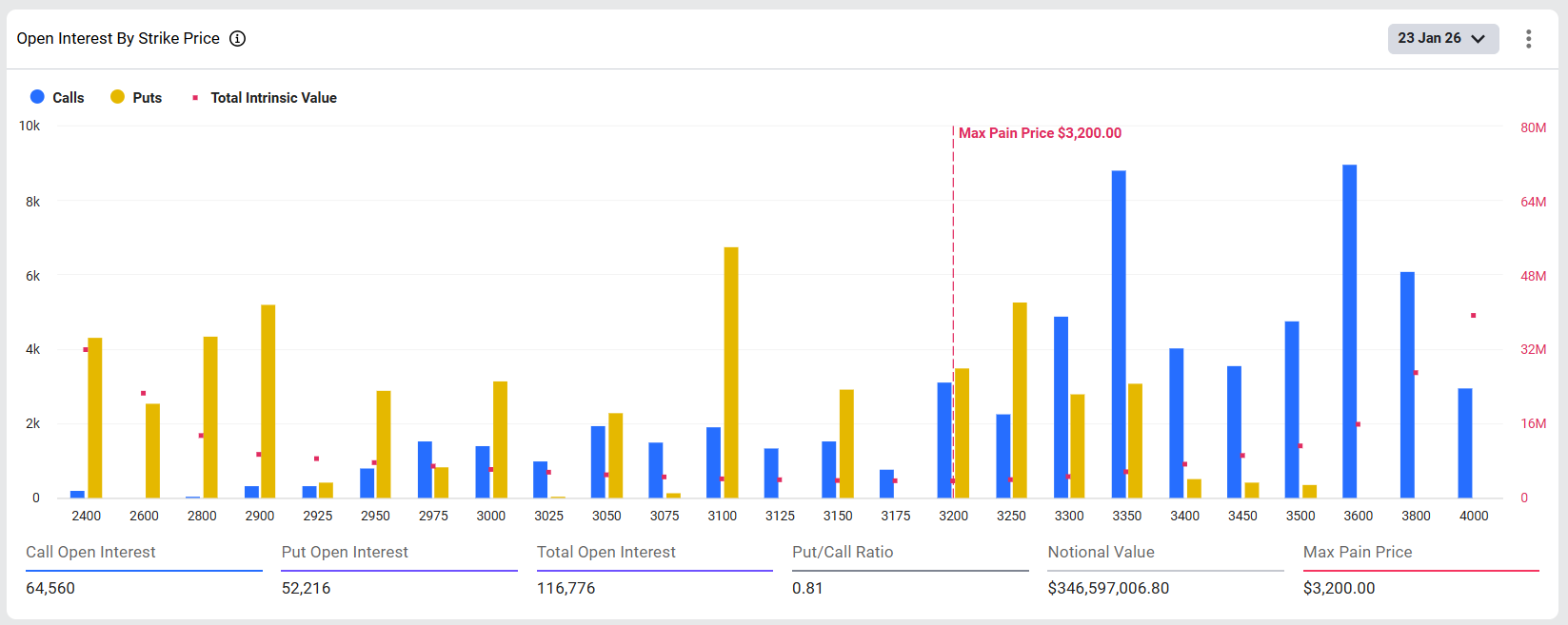Click the $3,200.00 max pain value at bottom
This screenshot has width=1568, height=625.
[1339, 588]
